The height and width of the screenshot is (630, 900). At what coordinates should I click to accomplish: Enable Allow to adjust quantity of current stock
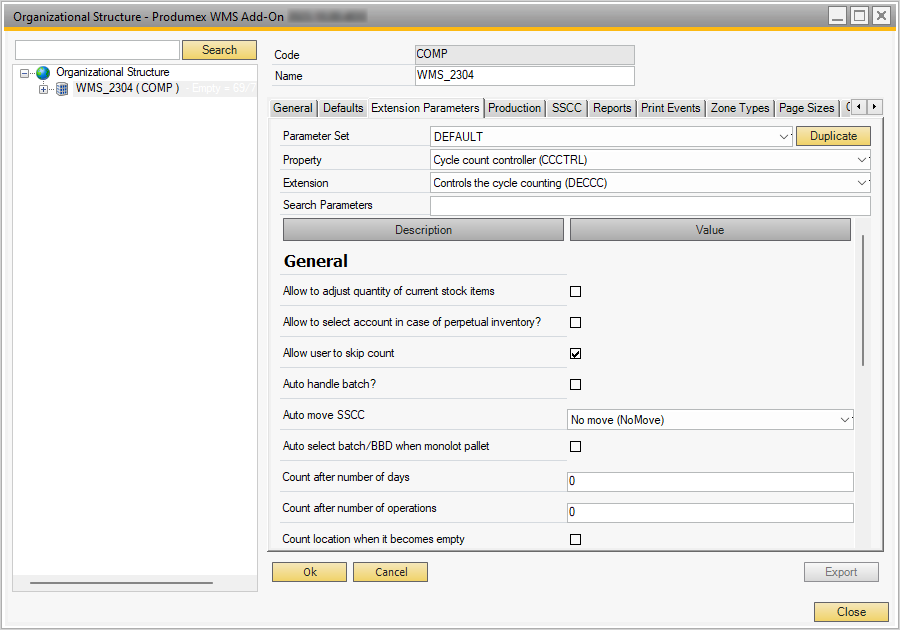point(575,292)
